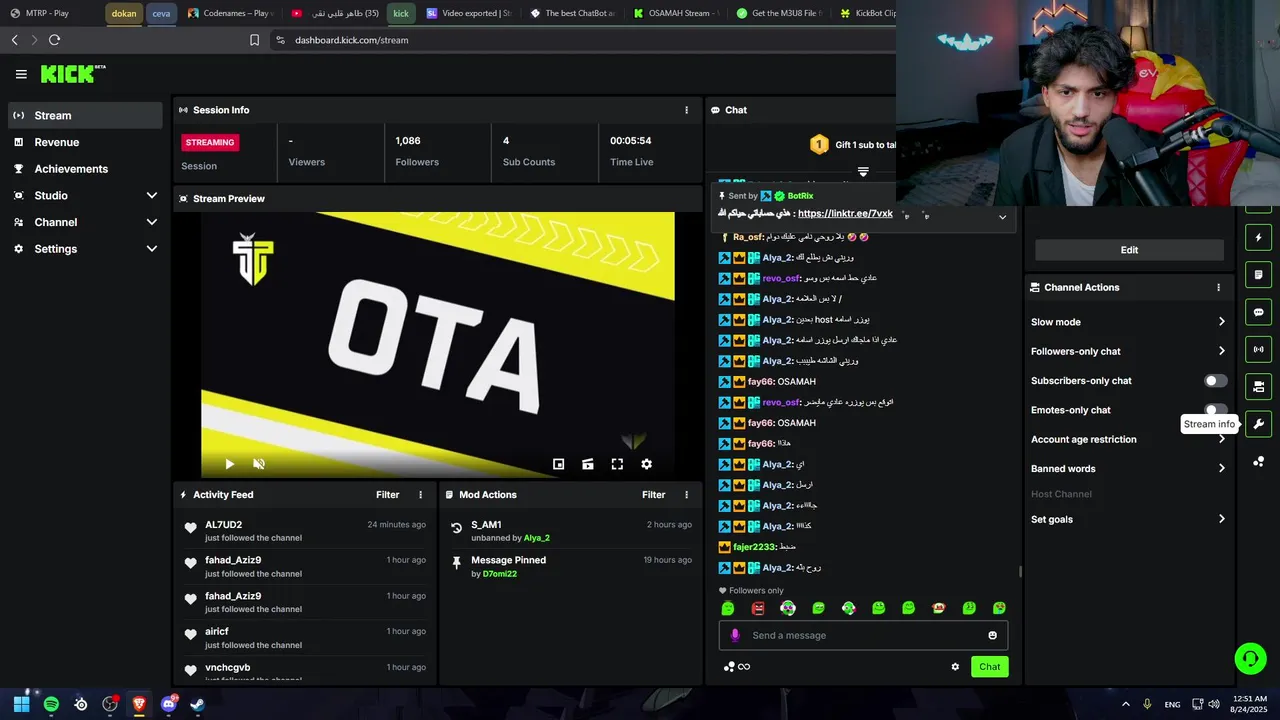
Task: Click the wrench Stream info sidebar icon
Action: [1258, 424]
